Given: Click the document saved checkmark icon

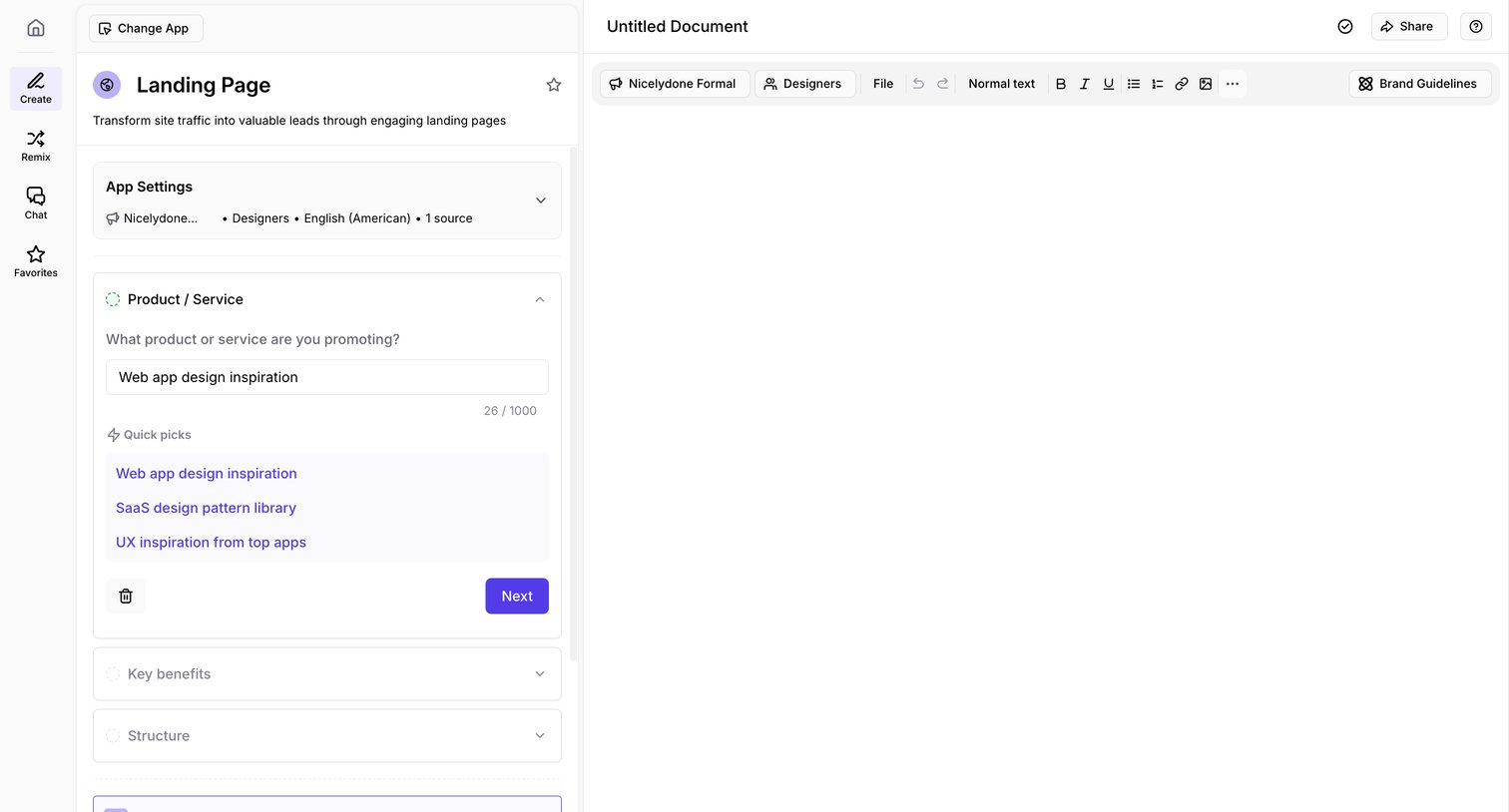Looking at the screenshot, I should [1345, 27].
